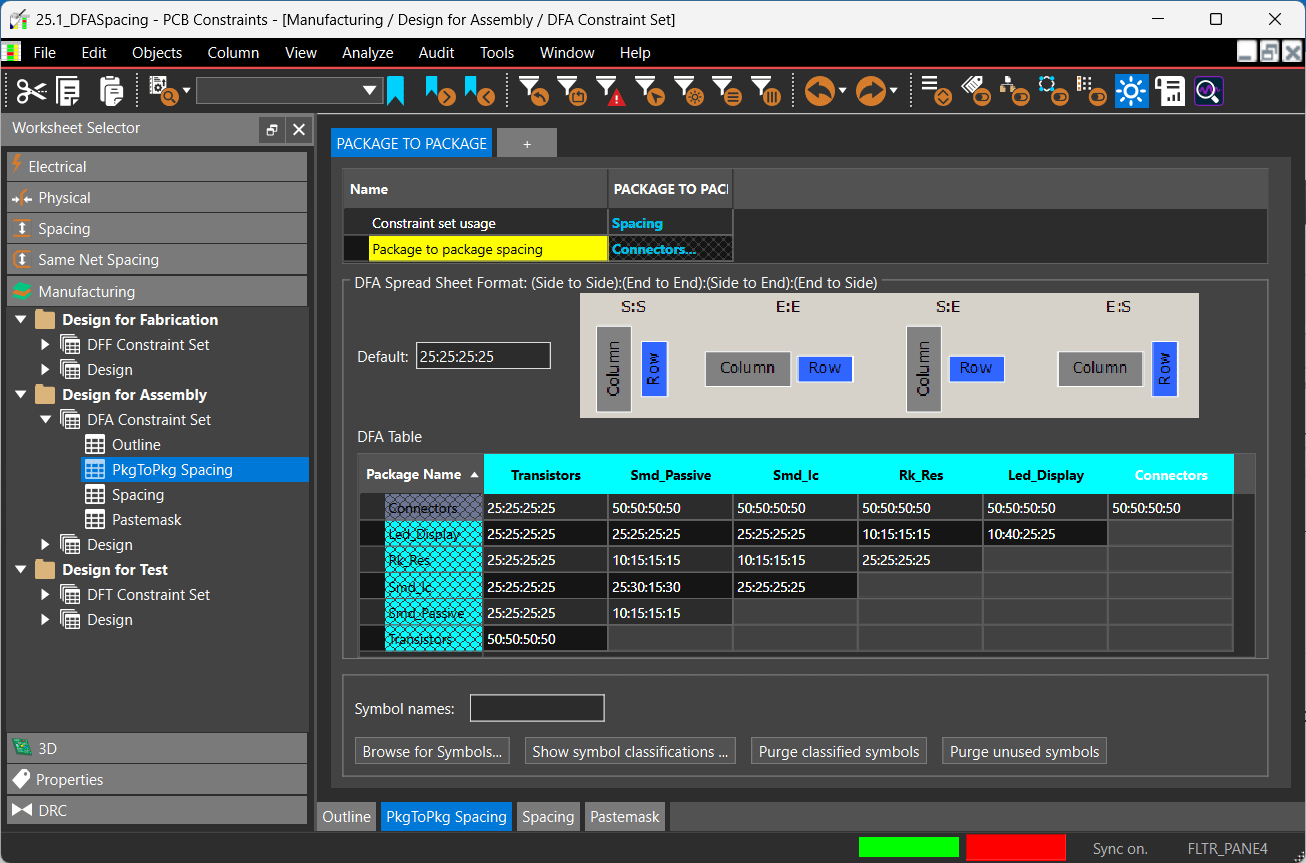Click the magnifier analysis icon at toolbar end
Image resolution: width=1306 pixels, height=863 pixels.
1208,92
